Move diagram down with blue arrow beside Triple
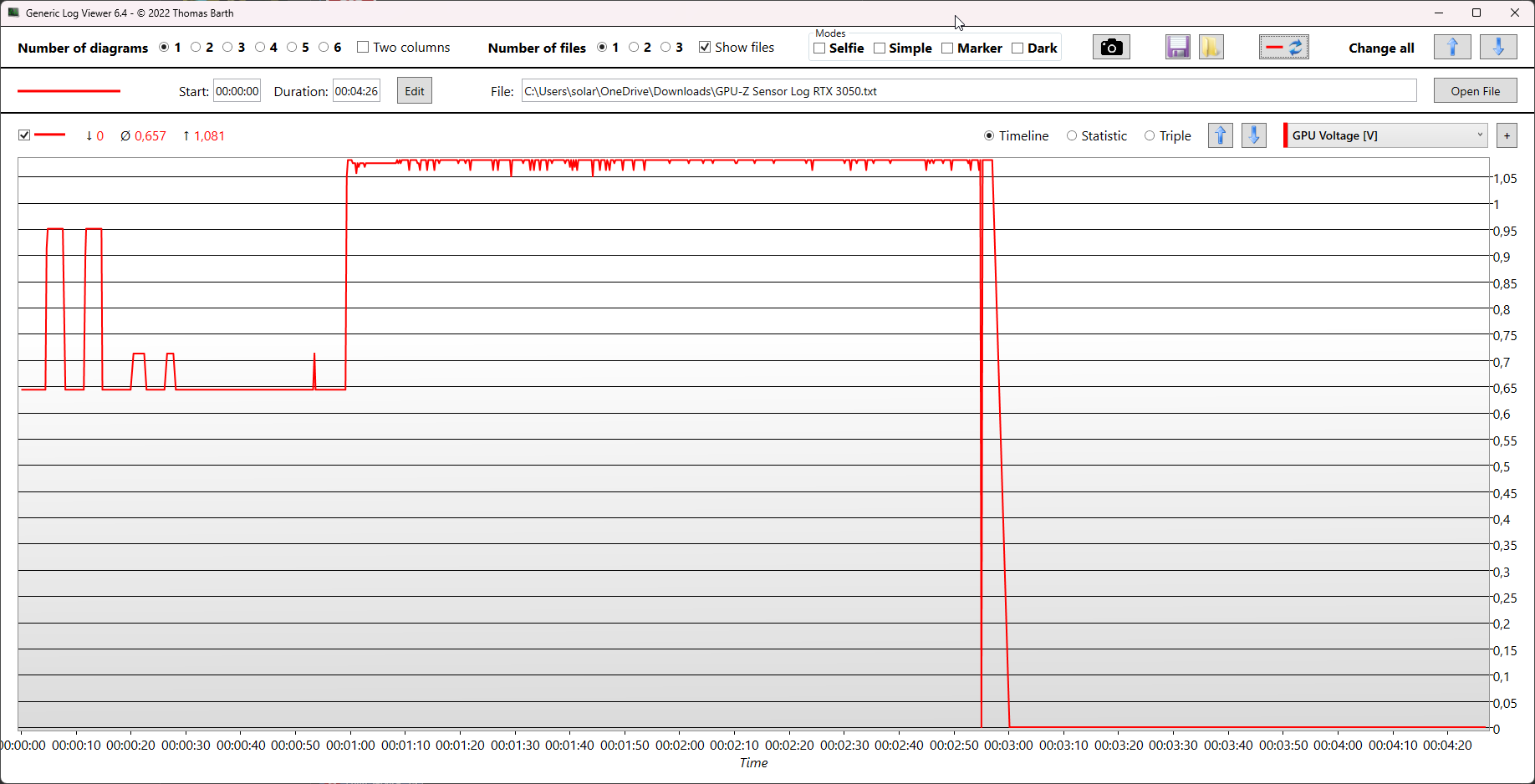The width and height of the screenshot is (1535, 784). click(x=1254, y=135)
